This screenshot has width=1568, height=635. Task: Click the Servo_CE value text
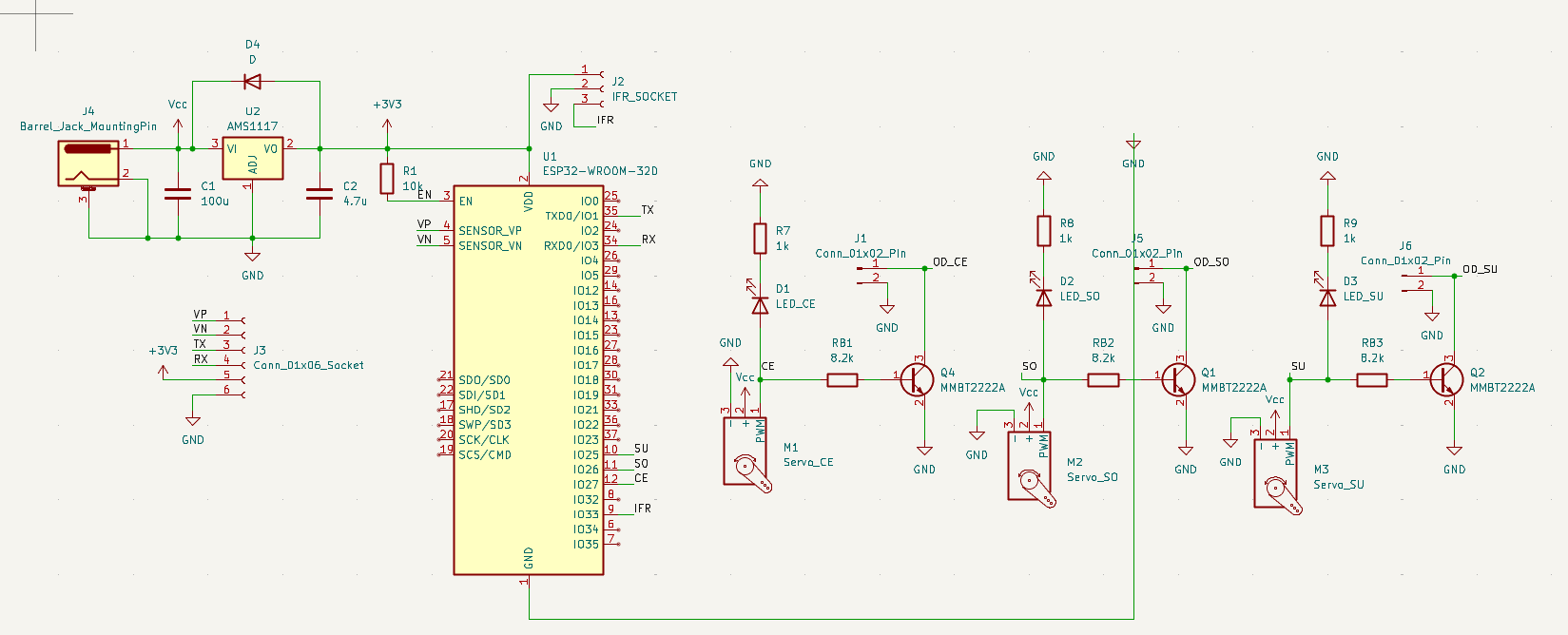pyautogui.click(x=808, y=462)
